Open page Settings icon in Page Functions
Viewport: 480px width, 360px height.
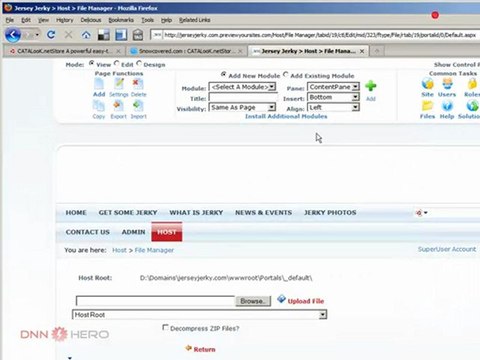(x=119, y=84)
